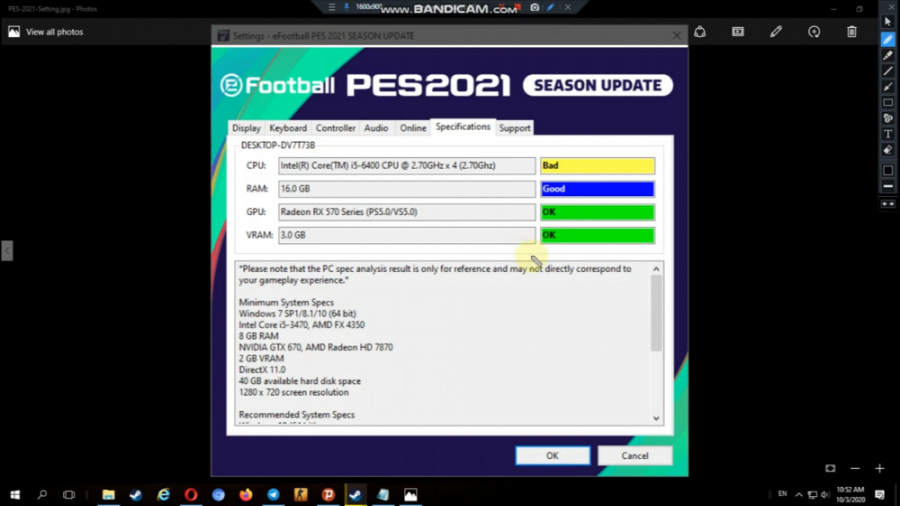The height and width of the screenshot is (506, 900).
Task: Switch to the Audio tab
Action: pyautogui.click(x=376, y=128)
